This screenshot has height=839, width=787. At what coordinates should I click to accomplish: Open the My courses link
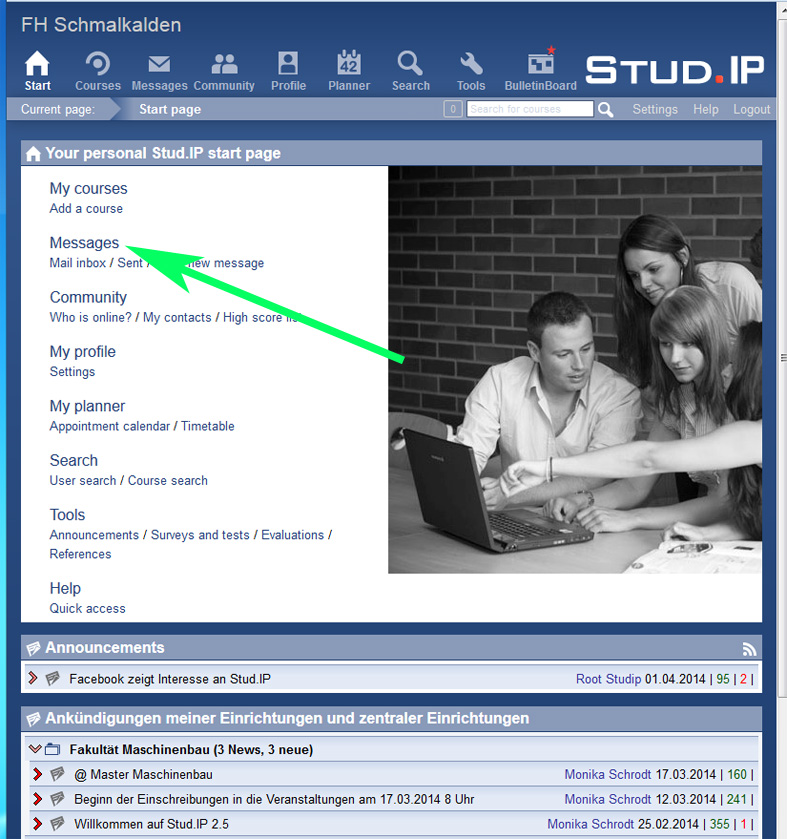tap(88, 188)
